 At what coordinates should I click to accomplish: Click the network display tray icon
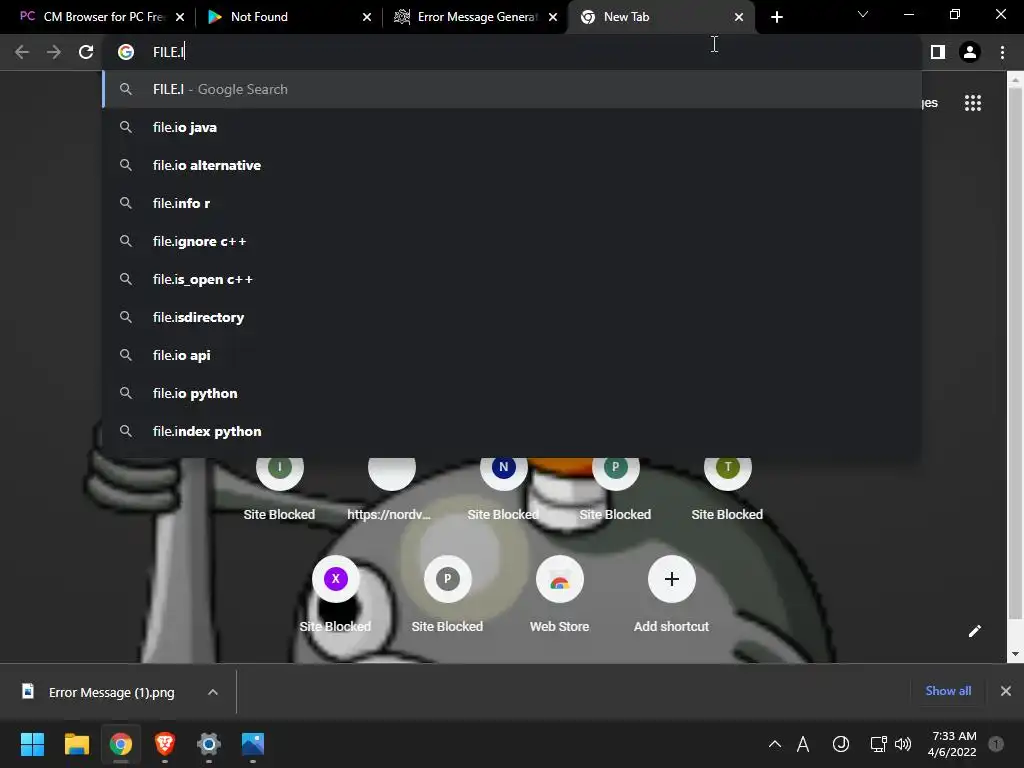(878, 744)
